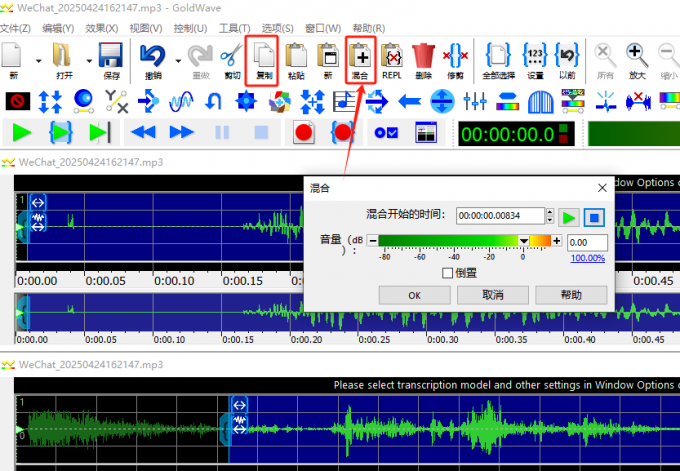680x471 pixels.
Task: Click the Trim (修剪) icon
Action: (455, 56)
